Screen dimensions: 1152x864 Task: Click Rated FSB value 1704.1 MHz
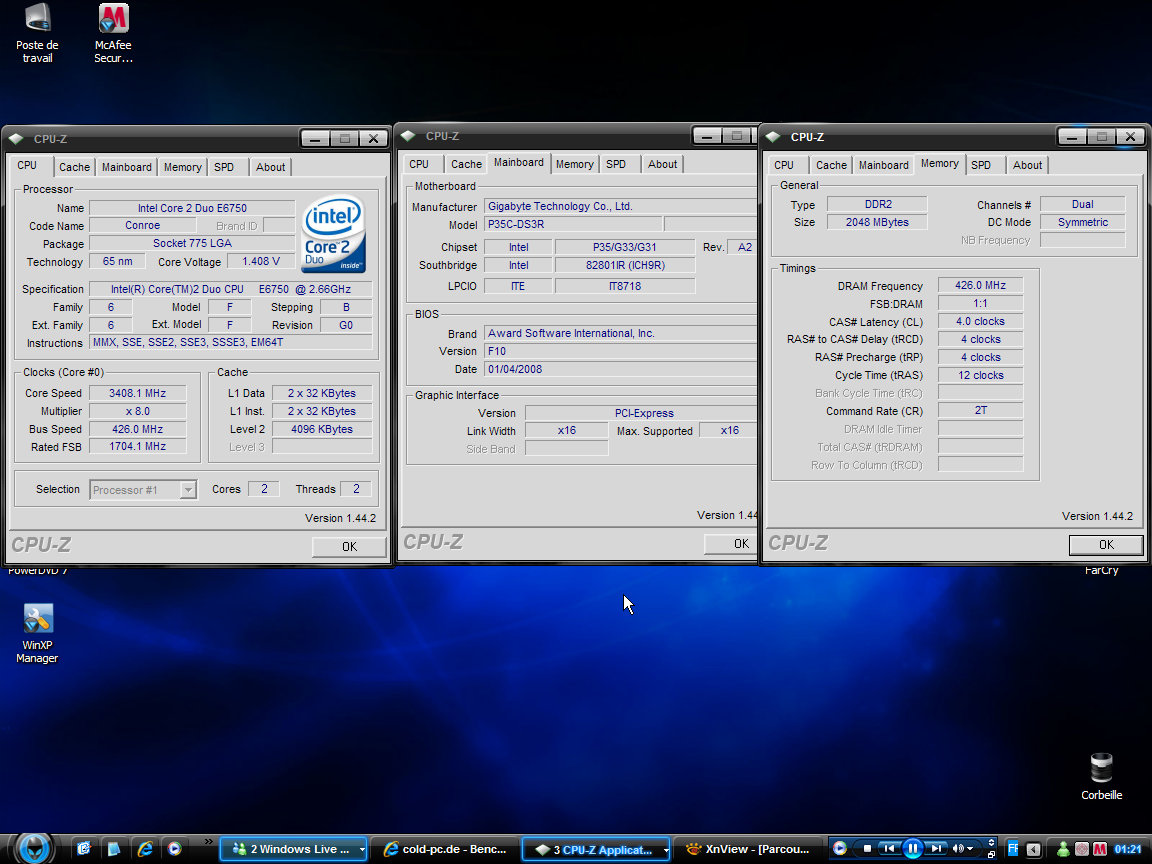137,446
